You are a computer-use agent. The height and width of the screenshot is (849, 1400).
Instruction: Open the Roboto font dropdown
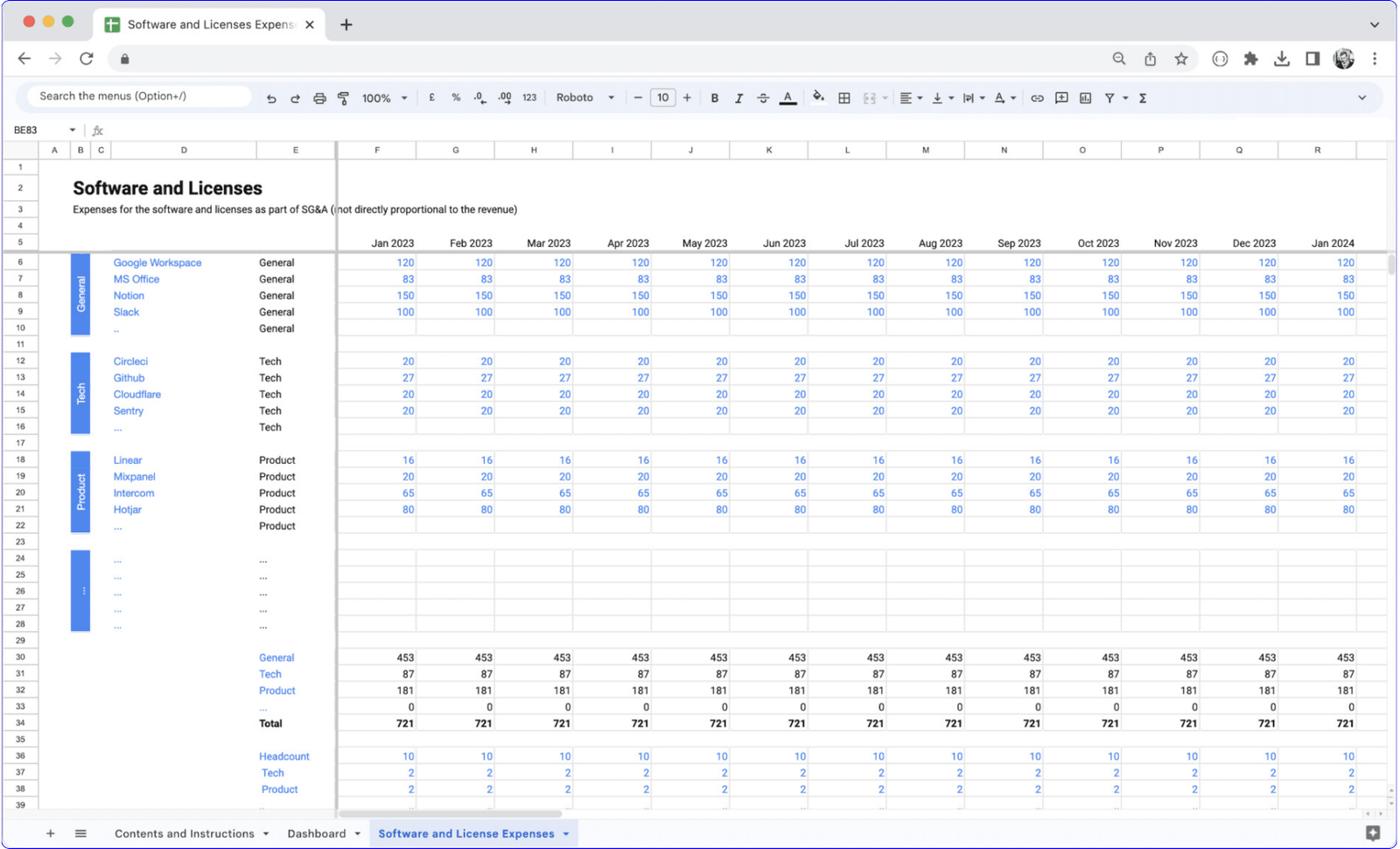coord(584,98)
